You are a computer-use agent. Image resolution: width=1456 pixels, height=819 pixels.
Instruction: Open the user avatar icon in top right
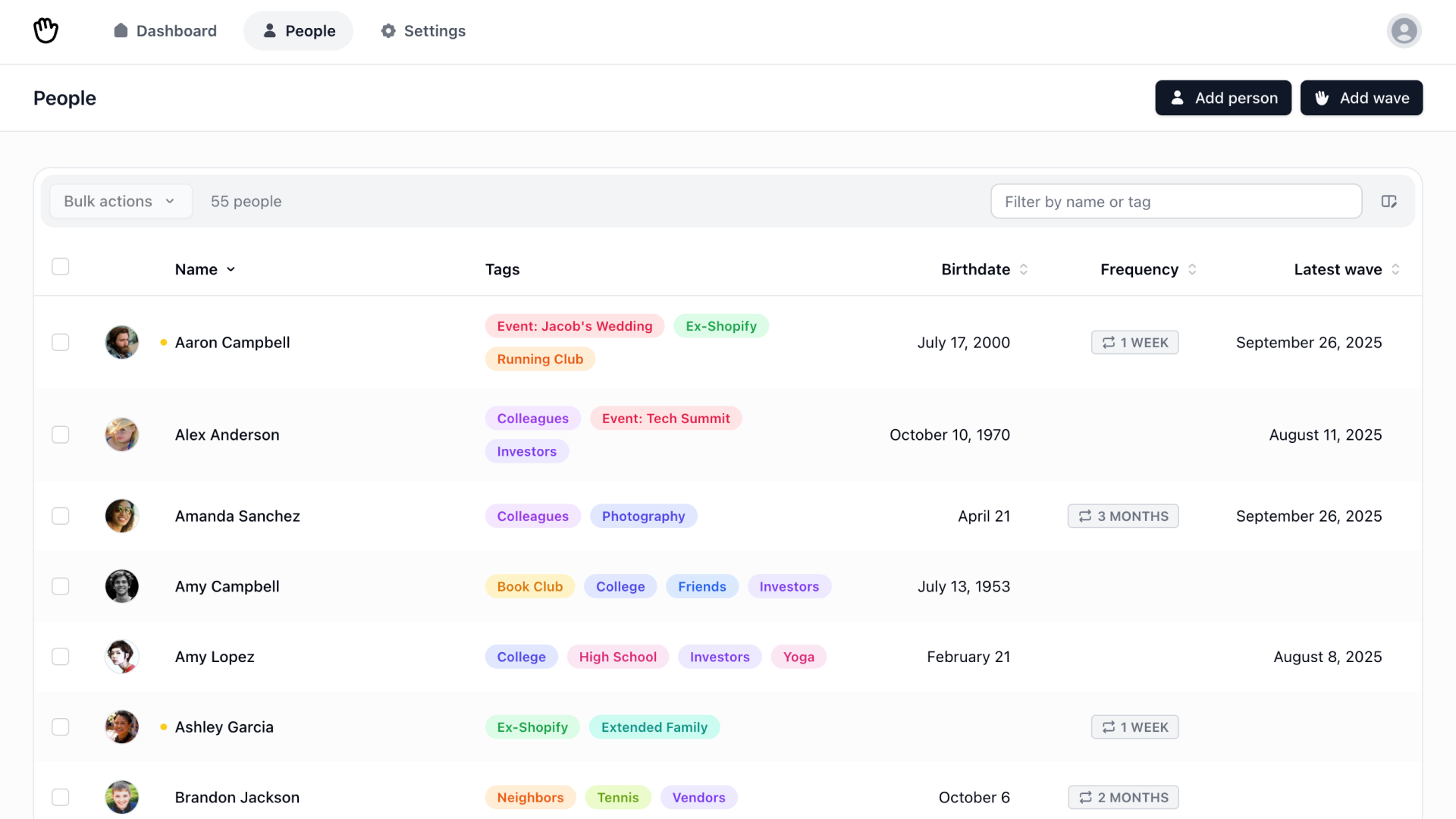[x=1404, y=30]
